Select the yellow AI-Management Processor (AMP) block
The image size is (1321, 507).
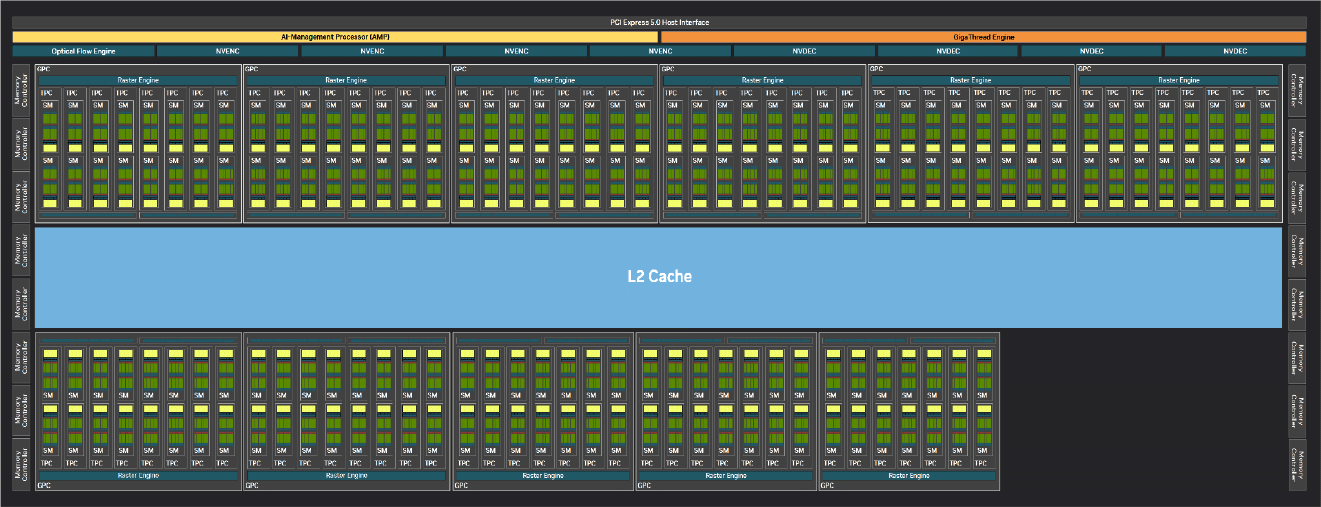click(335, 37)
